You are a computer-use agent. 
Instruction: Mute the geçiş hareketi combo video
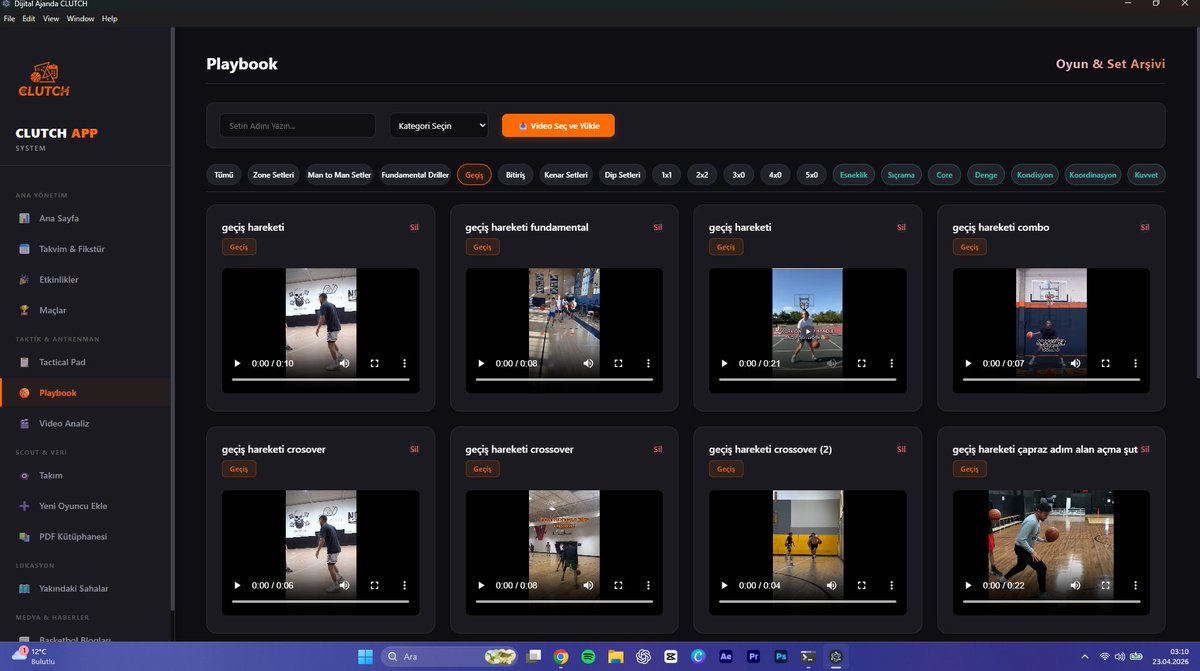1075,364
